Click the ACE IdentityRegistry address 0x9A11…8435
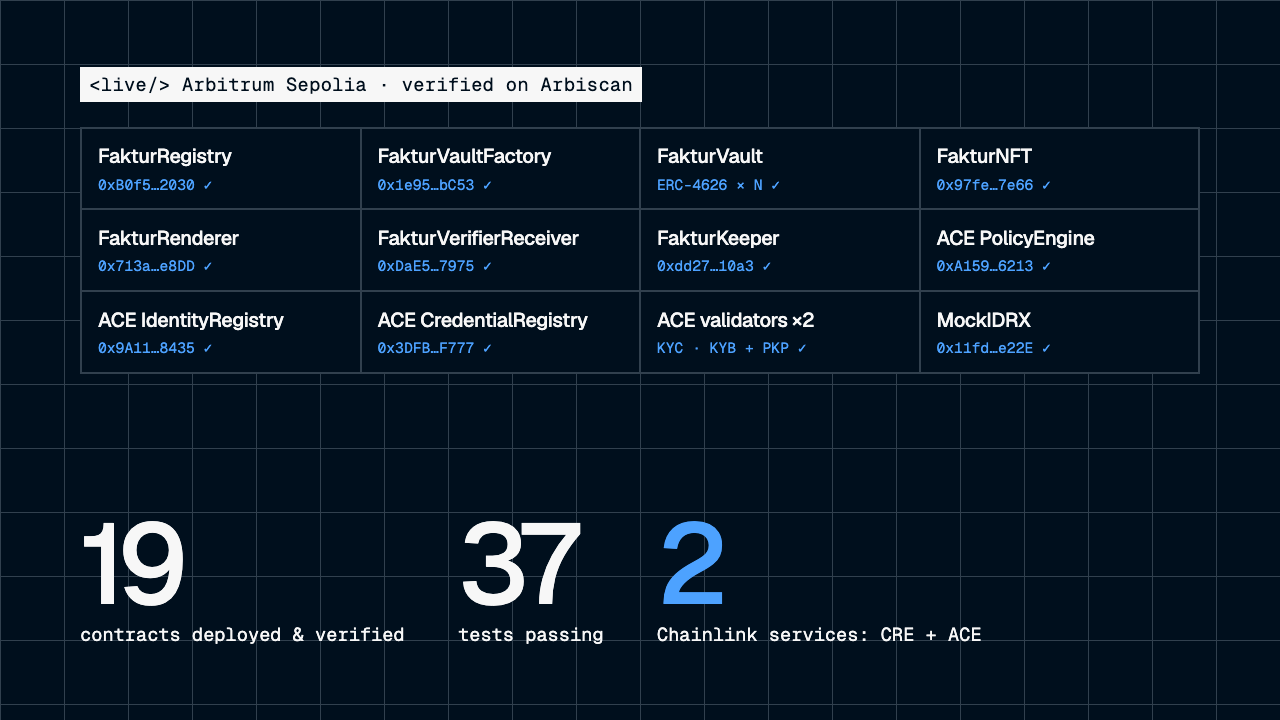 point(155,349)
